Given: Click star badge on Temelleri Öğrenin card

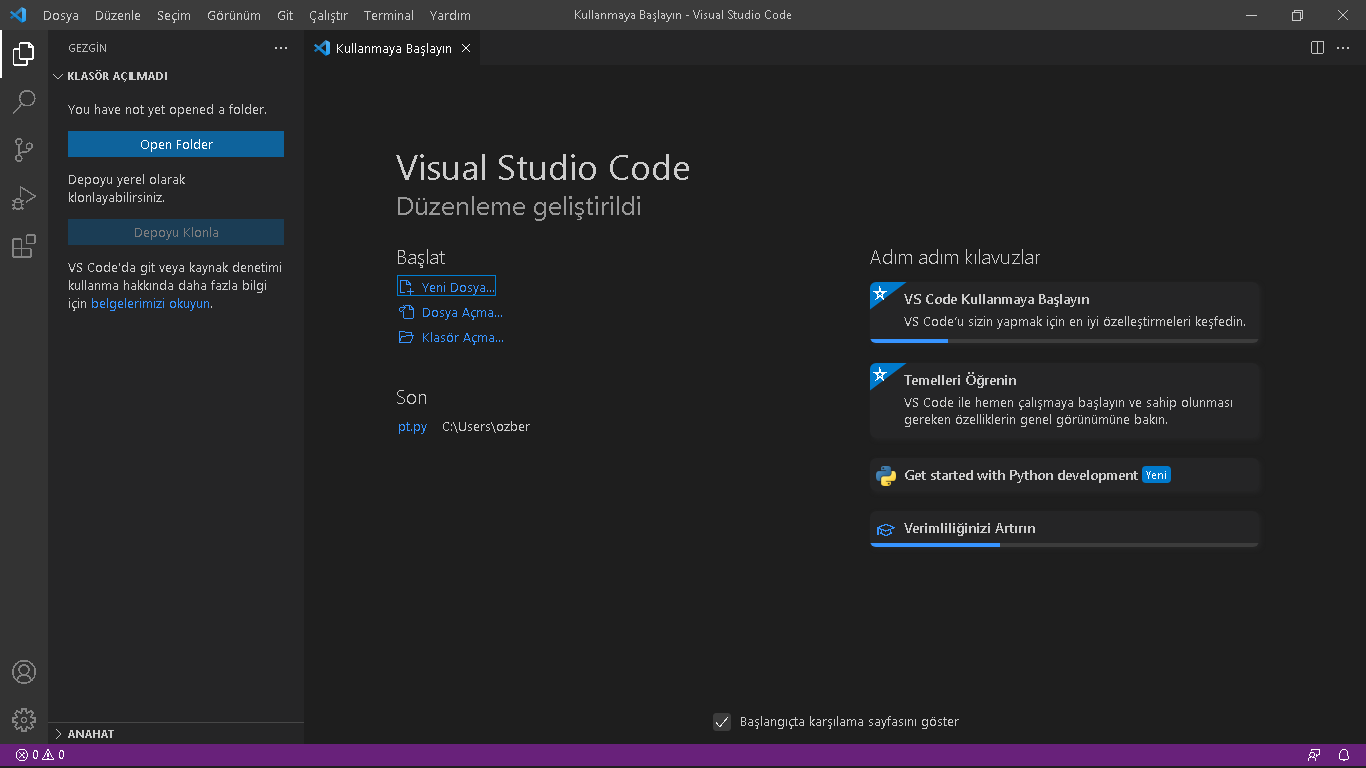Looking at the screenshot, I should click(880, 374).
